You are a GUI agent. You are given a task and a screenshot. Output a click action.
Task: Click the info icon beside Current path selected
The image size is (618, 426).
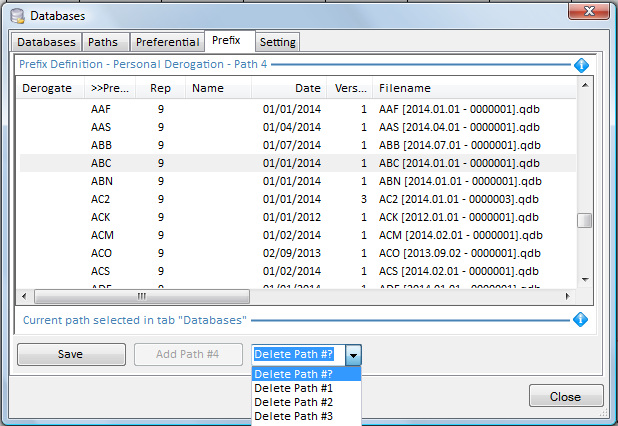[x=581, y=320]
